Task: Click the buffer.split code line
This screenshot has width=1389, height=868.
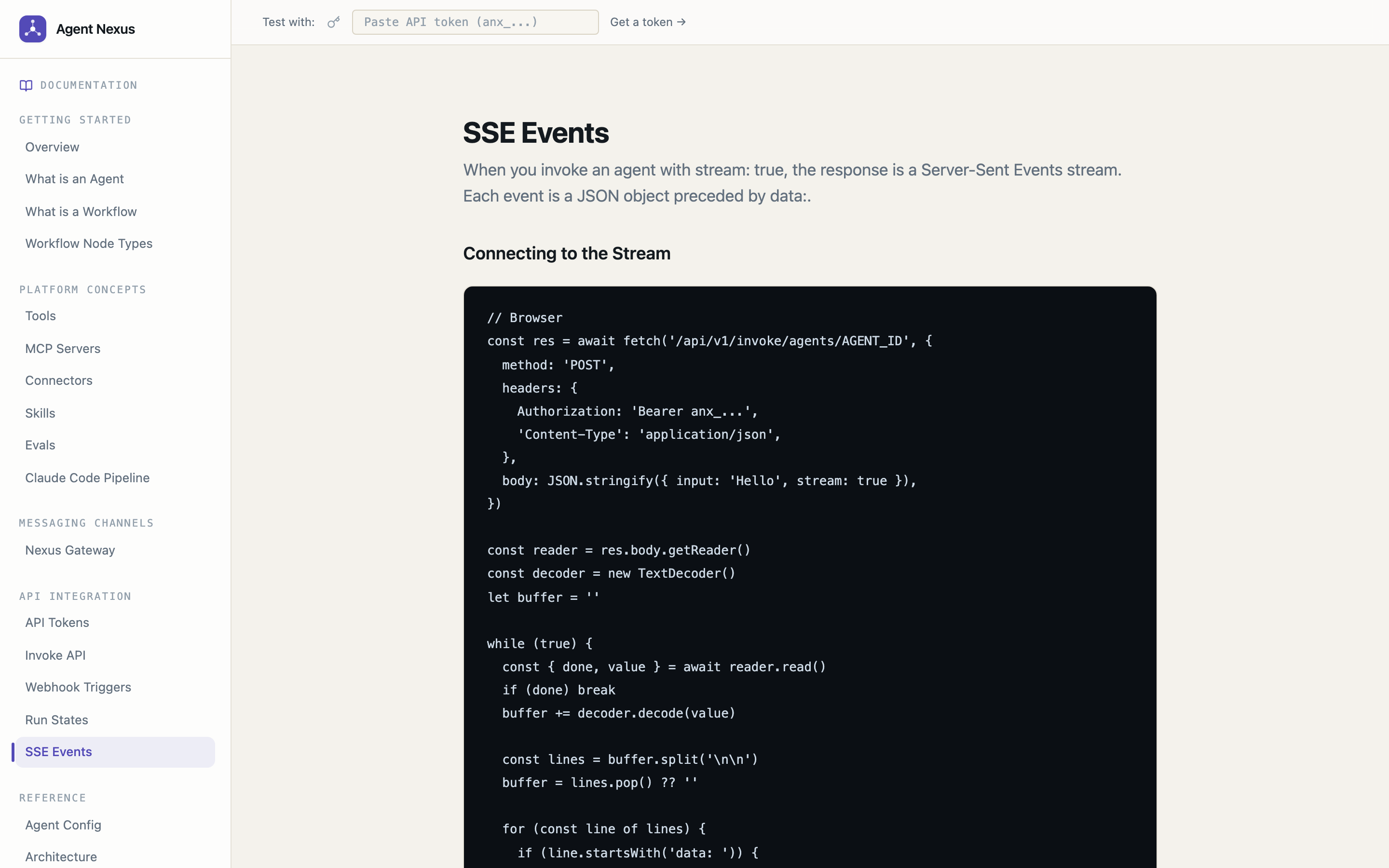Action: [630, 759]
